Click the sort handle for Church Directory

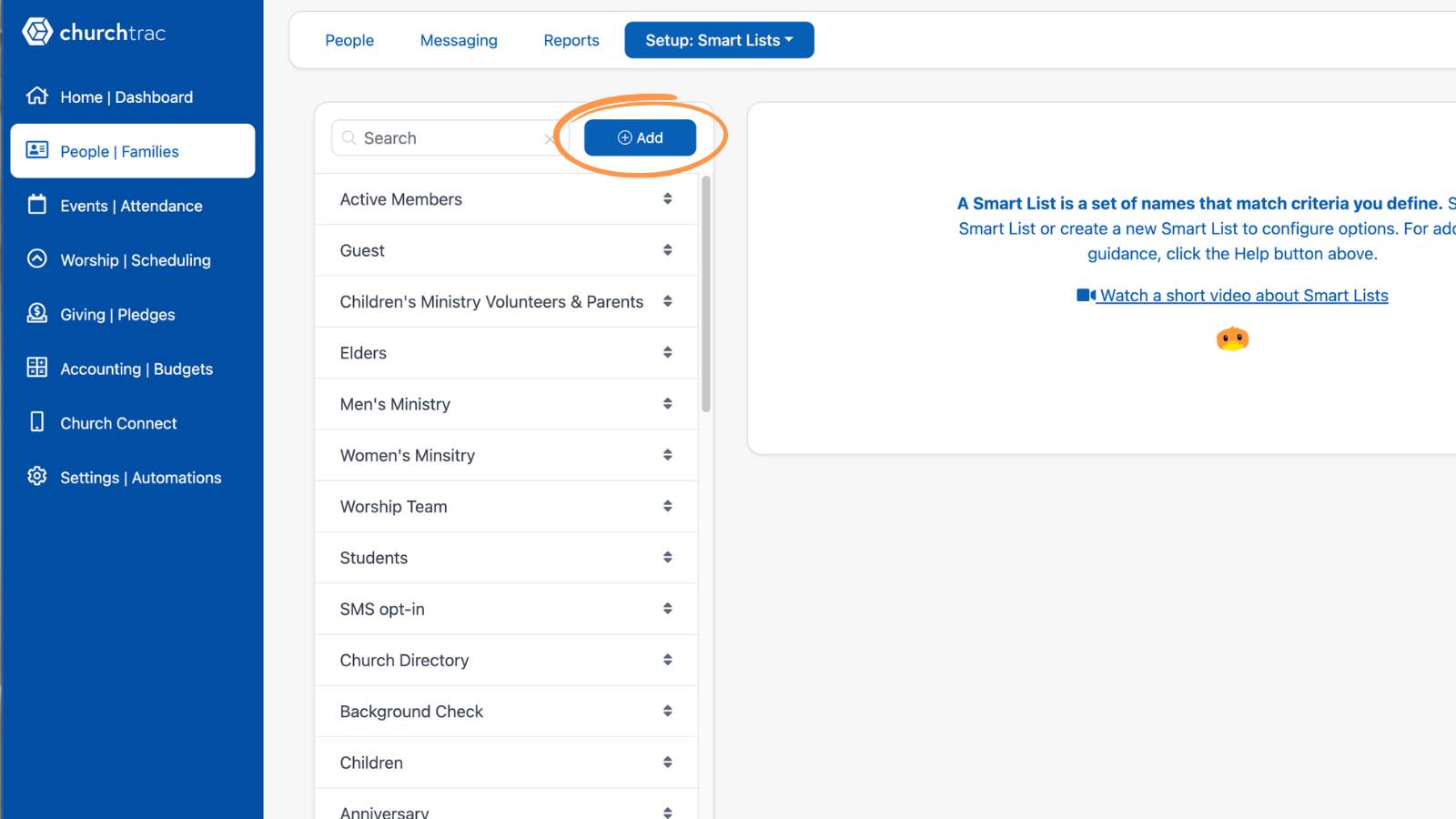point(668,660)
